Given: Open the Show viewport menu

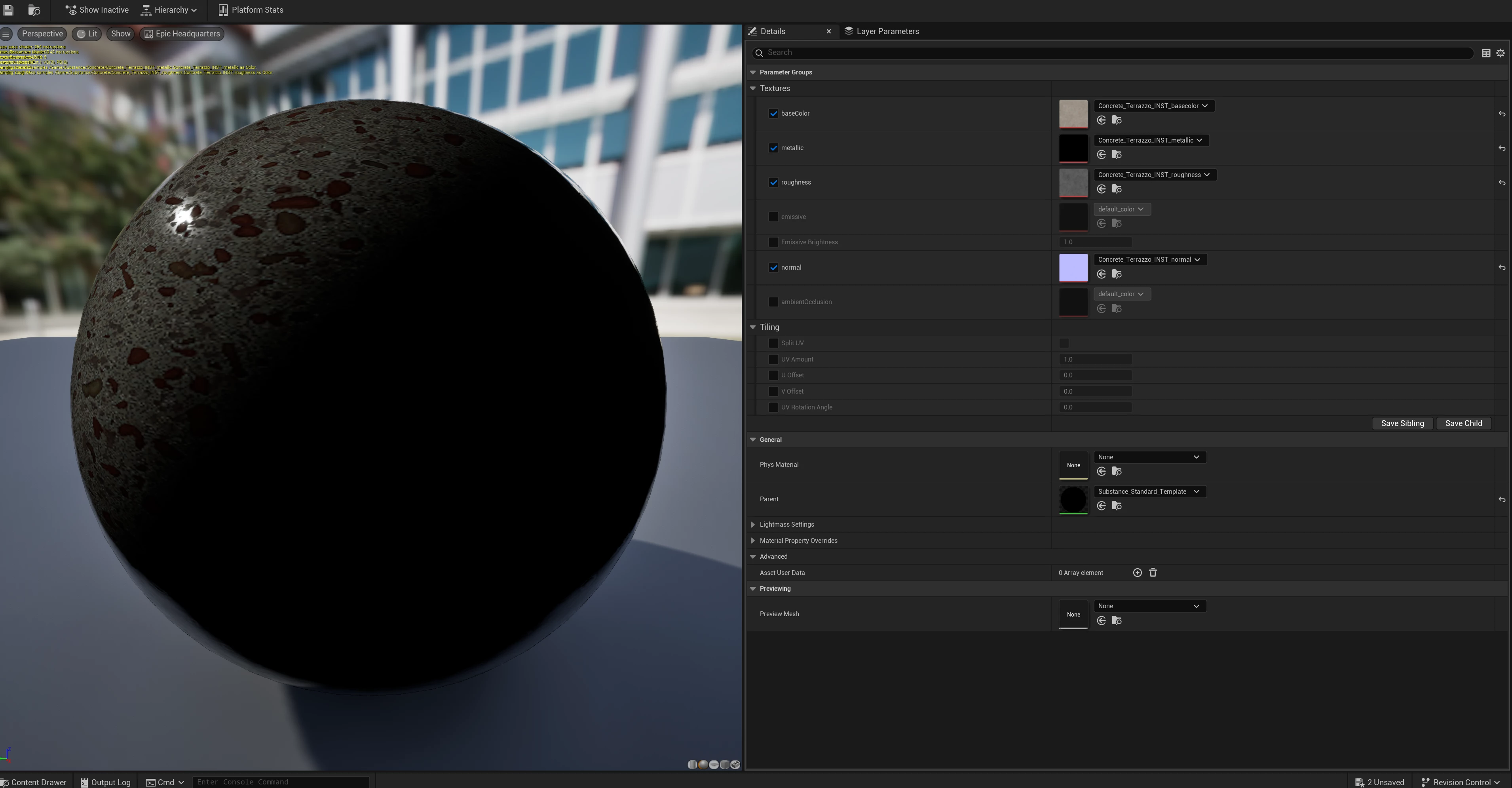Looking at the screenshot, I should [x=120, y=34].
